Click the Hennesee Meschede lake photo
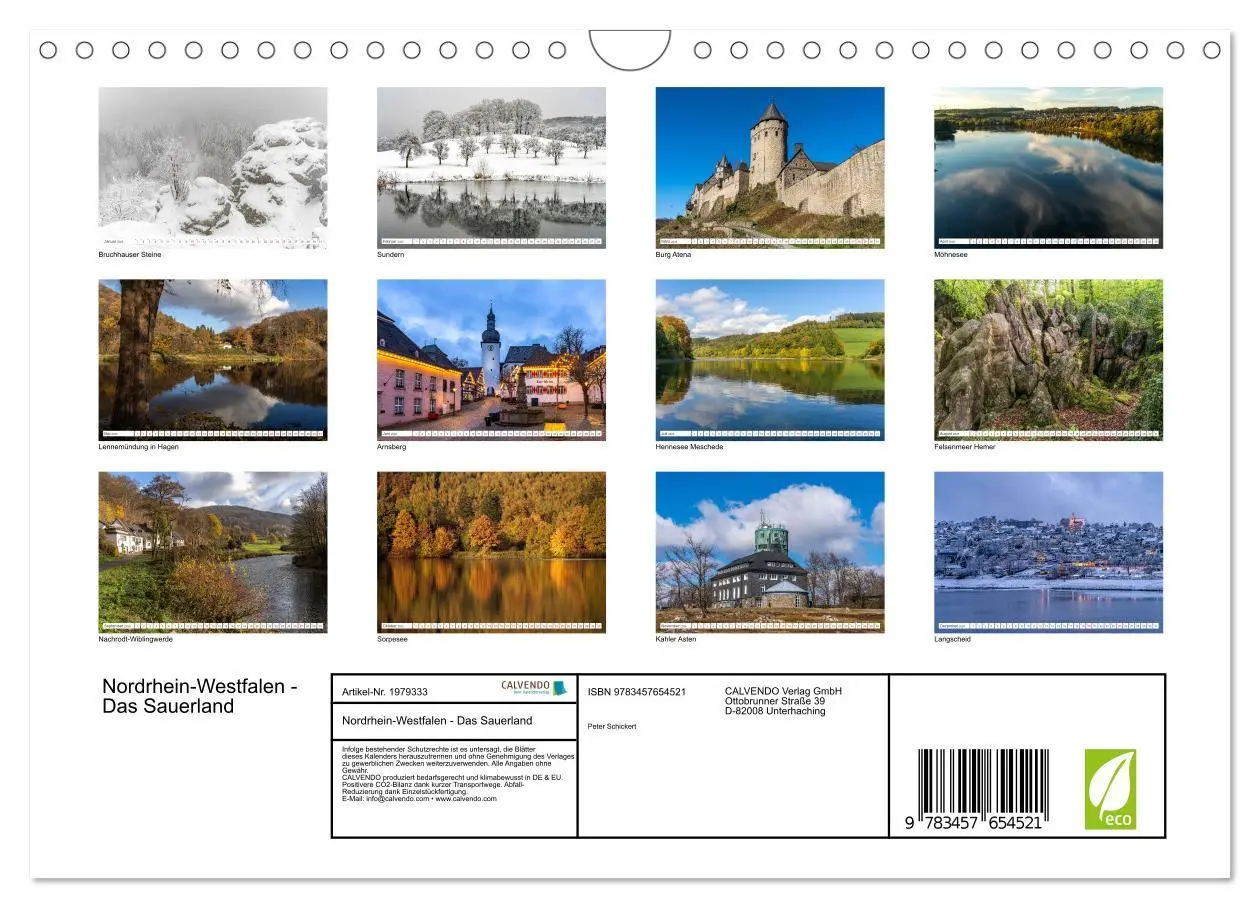 pos(770,360)
